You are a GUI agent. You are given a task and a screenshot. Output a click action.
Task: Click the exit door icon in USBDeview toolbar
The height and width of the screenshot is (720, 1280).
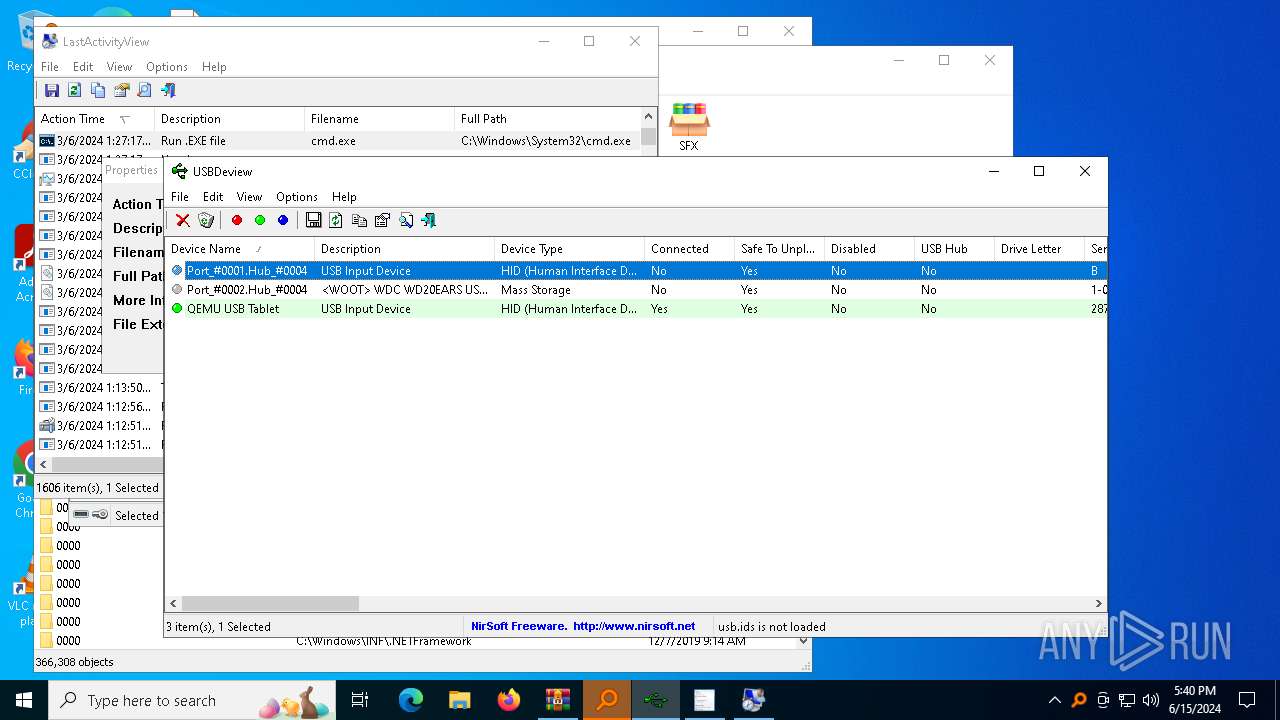(429, 220)
